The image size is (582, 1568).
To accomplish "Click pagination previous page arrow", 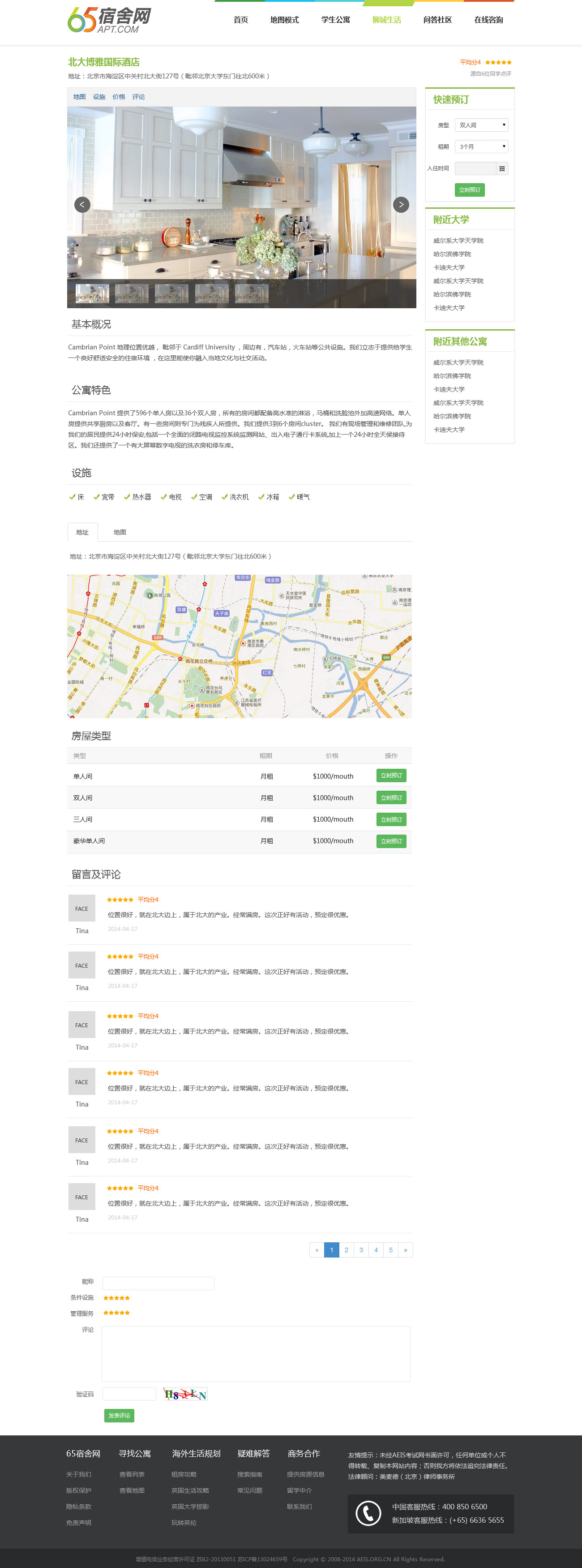I will (316, 1249).
